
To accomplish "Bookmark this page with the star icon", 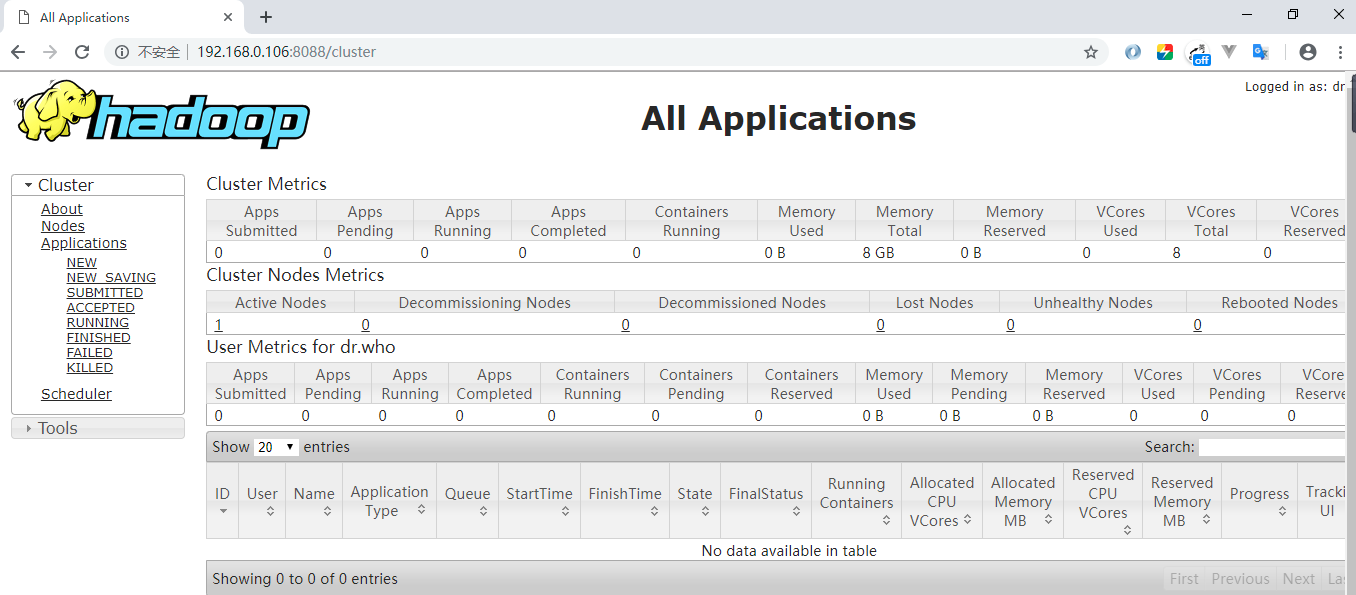I will click(1090, 52).
